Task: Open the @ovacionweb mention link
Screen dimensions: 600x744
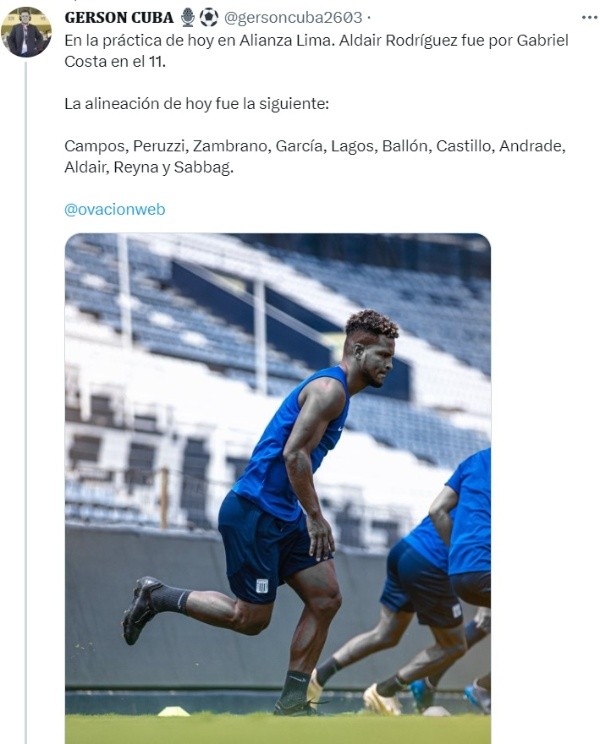Action: point(114,209)
